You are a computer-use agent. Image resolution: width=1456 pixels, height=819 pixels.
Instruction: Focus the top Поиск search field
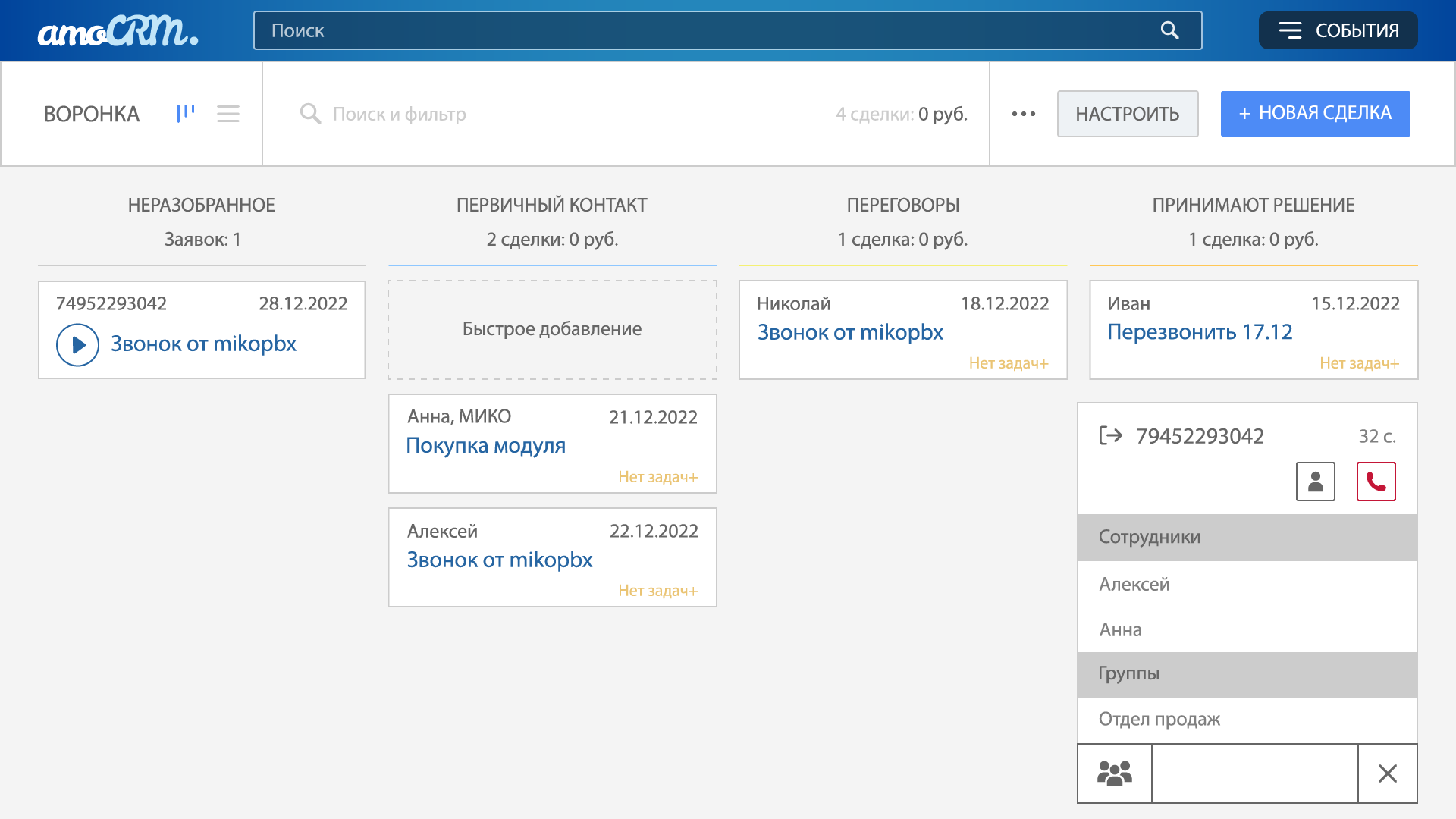pos(727,30)
